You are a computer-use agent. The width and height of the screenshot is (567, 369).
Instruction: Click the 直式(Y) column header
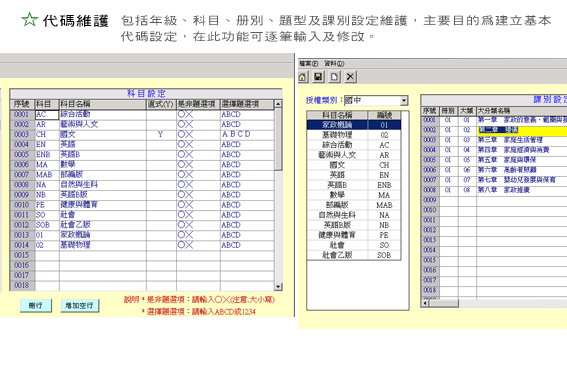pyautogui.click(x=161, y=104)
